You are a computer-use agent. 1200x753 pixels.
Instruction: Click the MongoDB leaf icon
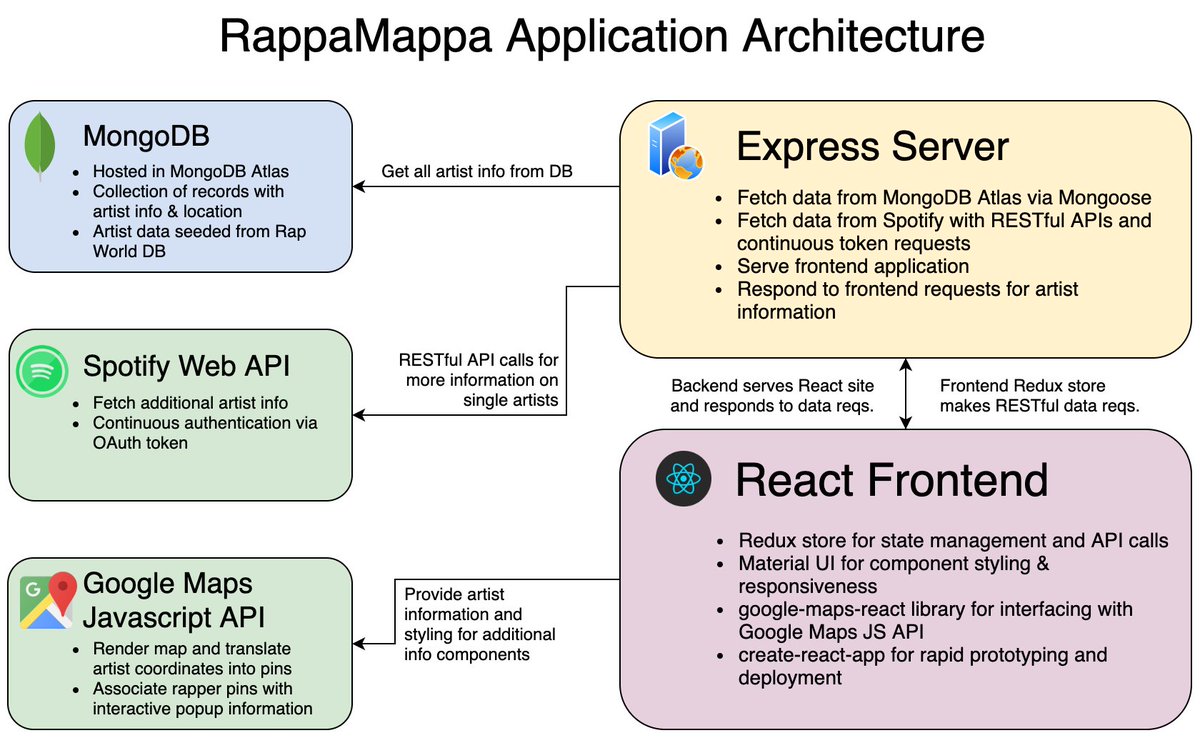pyautogui.click(x=40, y=147)
